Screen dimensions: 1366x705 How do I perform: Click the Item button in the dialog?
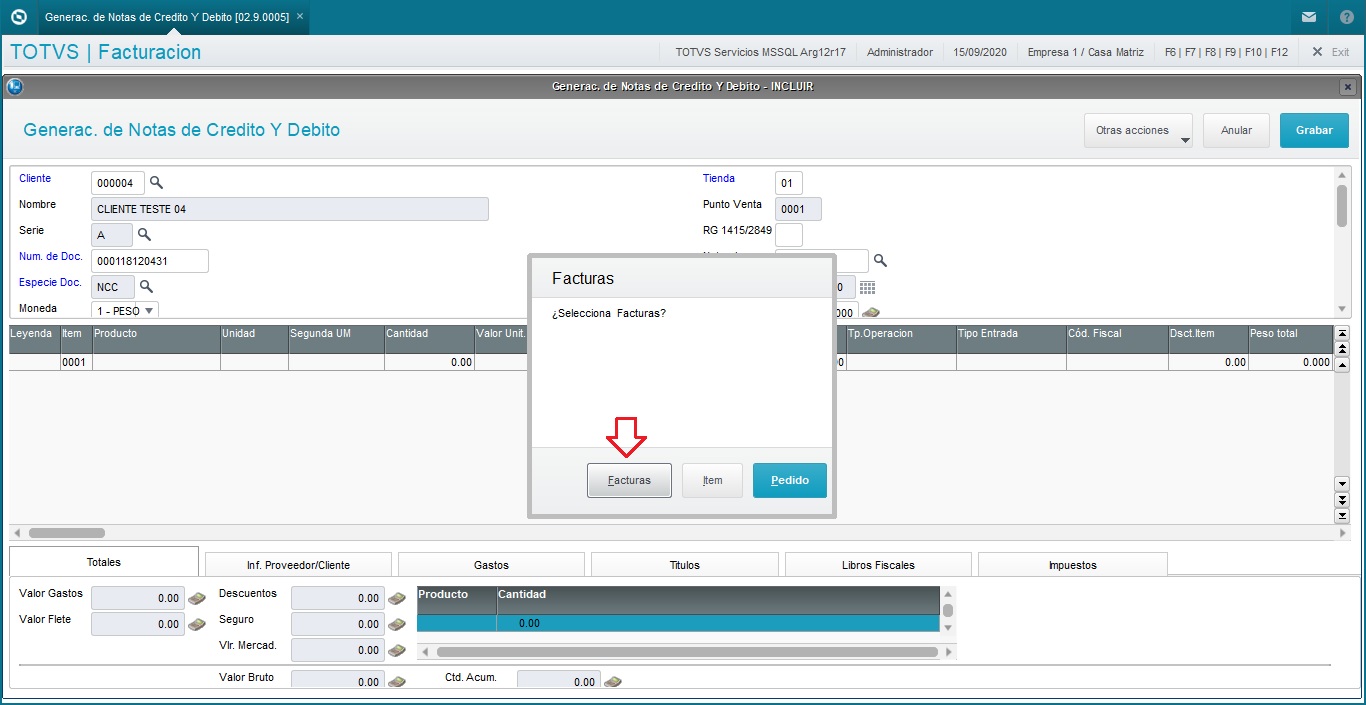(712, 480)
